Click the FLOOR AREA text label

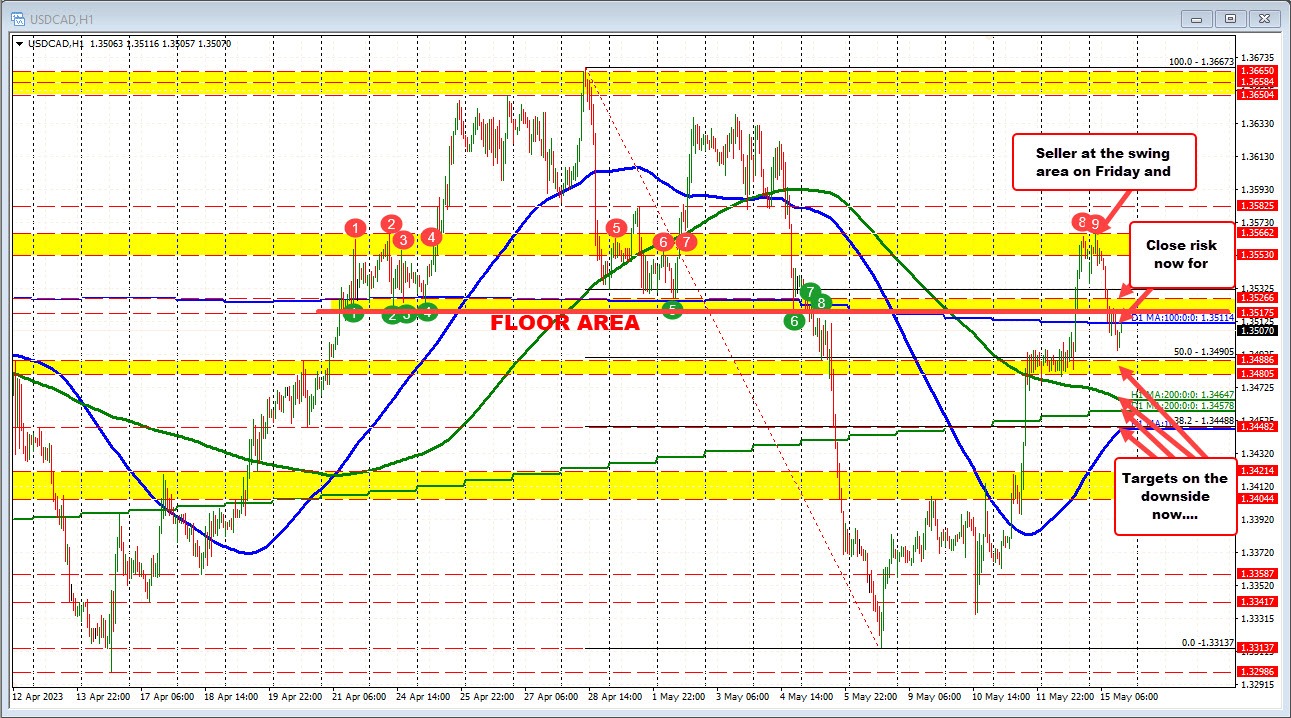pos(565,322)
